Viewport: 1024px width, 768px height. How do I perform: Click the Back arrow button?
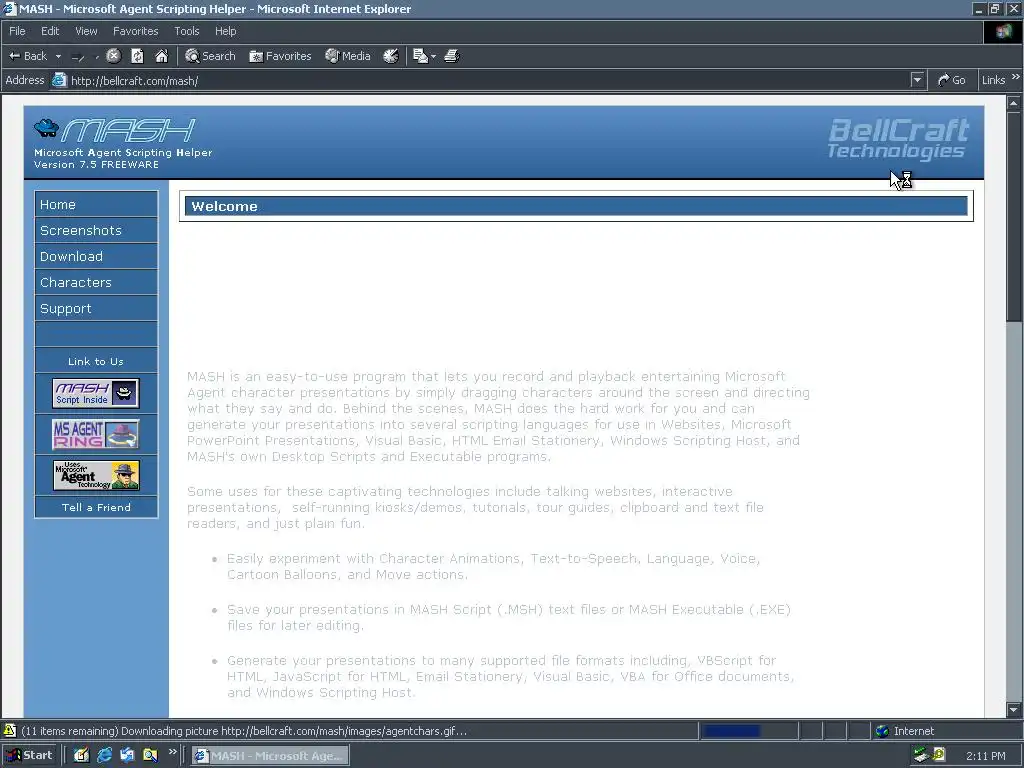coord(28,56)
